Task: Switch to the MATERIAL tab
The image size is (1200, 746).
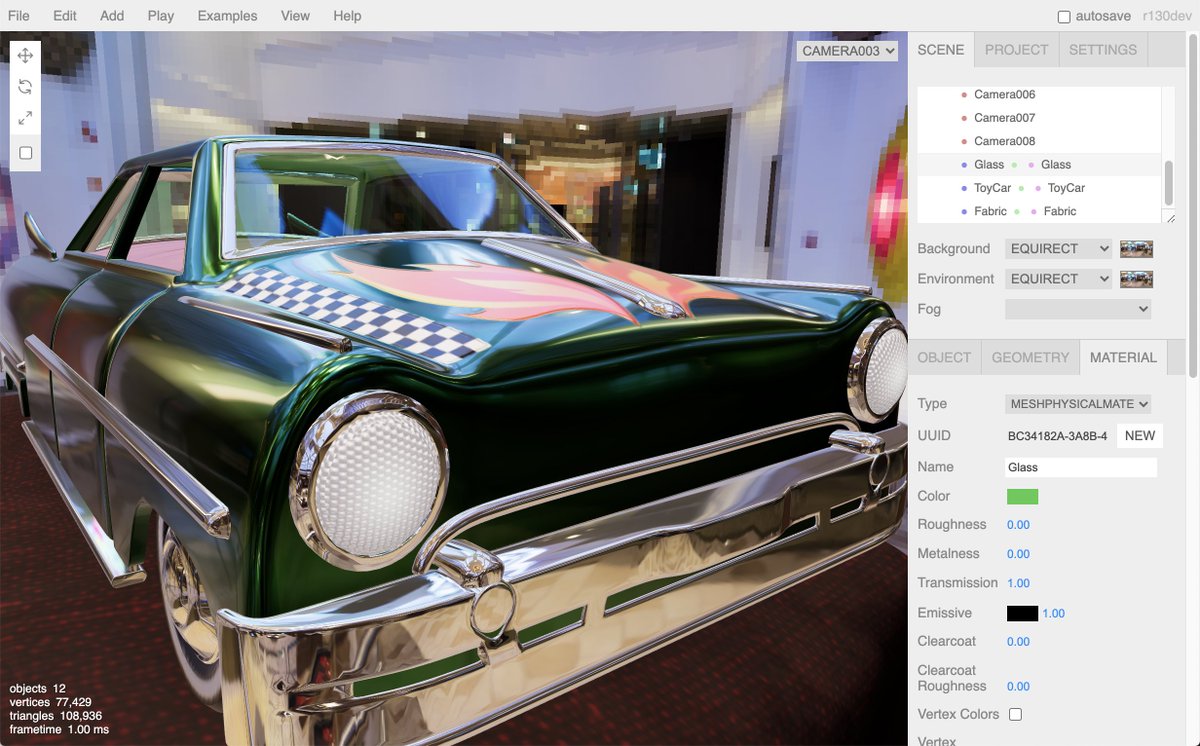Action: 1123,357
